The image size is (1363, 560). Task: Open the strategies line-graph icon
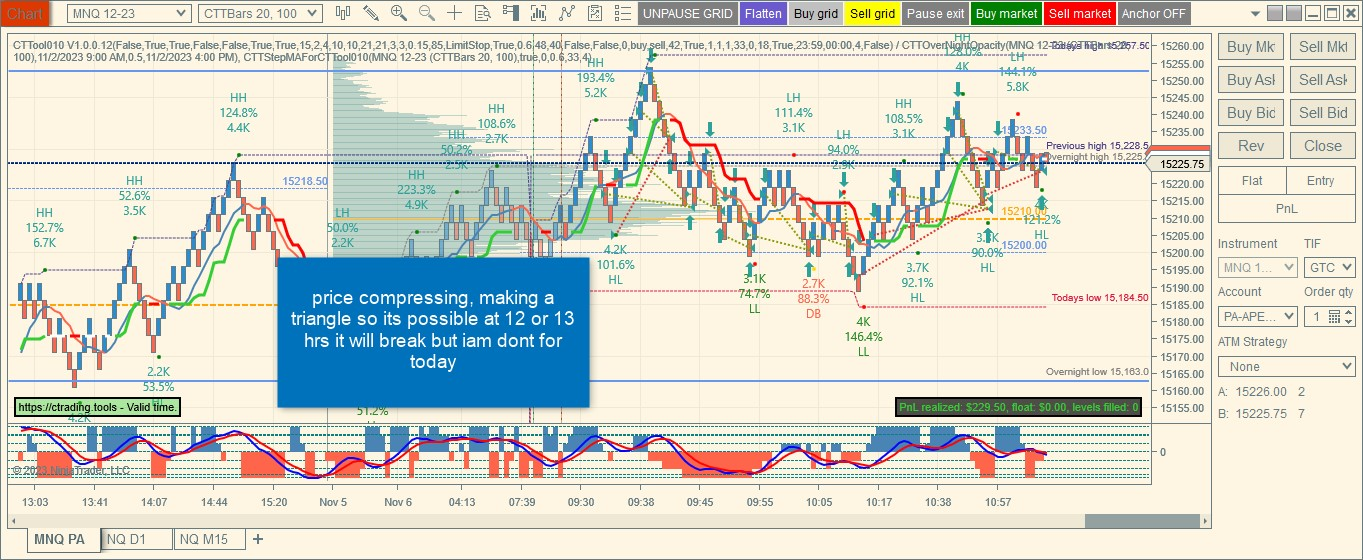pos(568,13)
